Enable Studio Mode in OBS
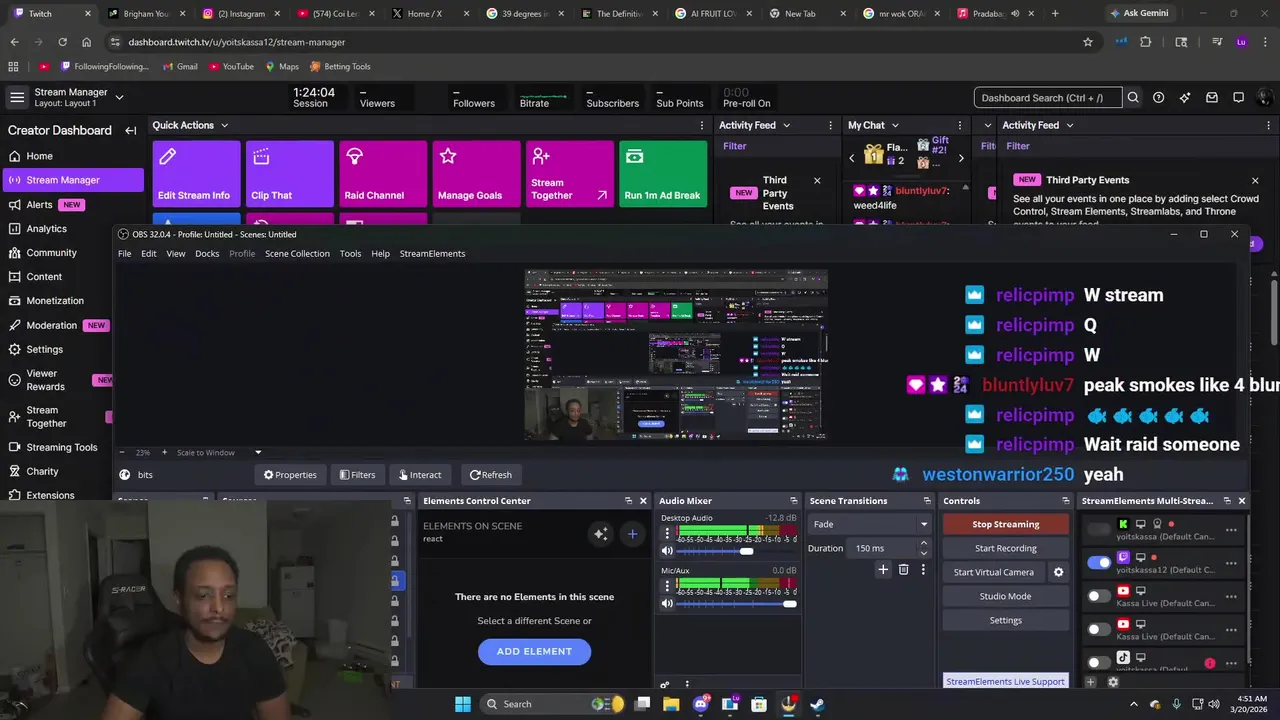1280x720 pixels. coord(1005,596)
